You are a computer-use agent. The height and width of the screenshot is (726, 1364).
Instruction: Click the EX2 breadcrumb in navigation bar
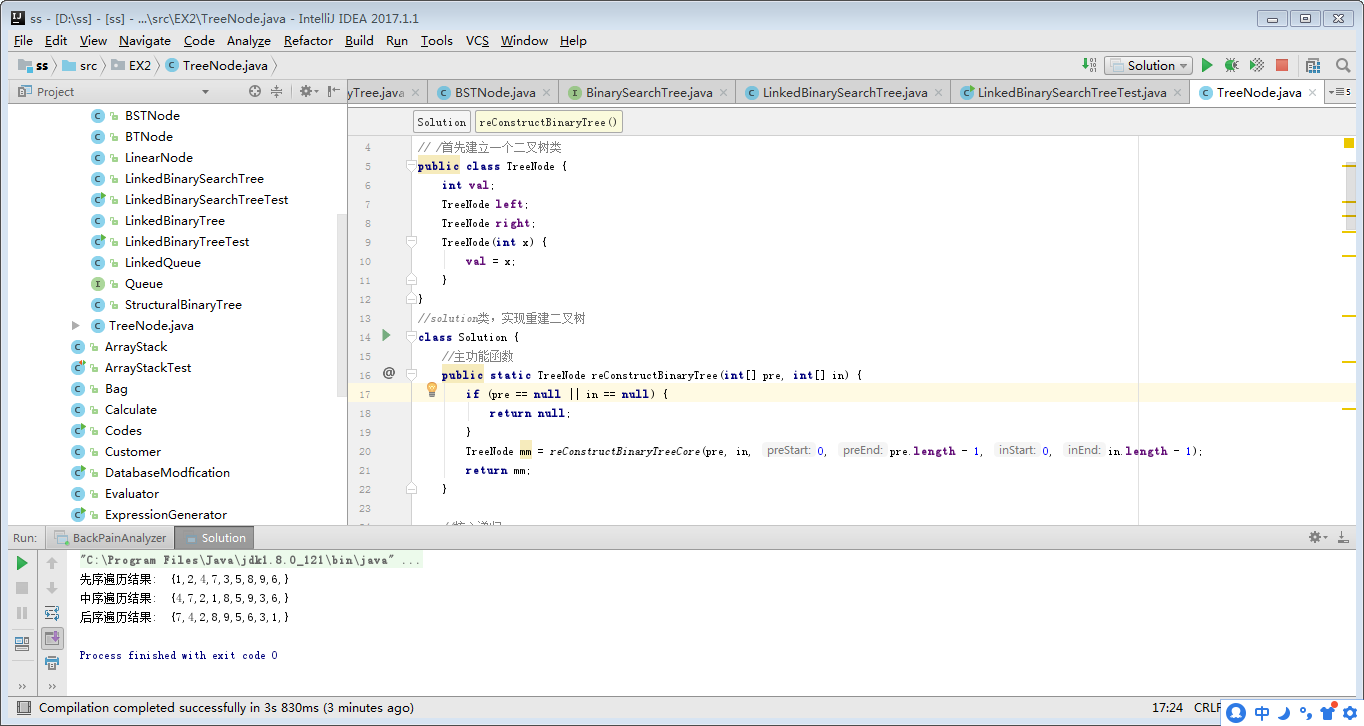pyautogui.click(x=131, y=65)
